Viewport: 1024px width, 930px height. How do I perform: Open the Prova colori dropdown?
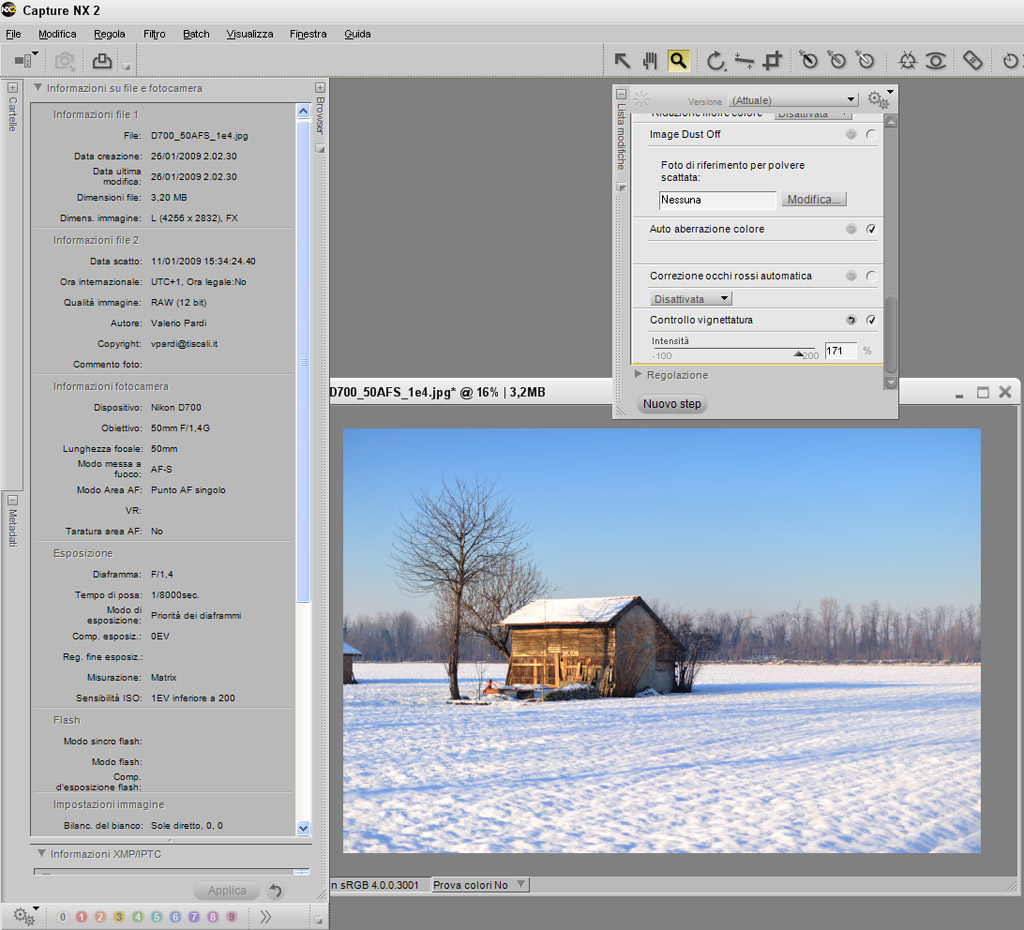pyautogui.click(x=479, y=885)
